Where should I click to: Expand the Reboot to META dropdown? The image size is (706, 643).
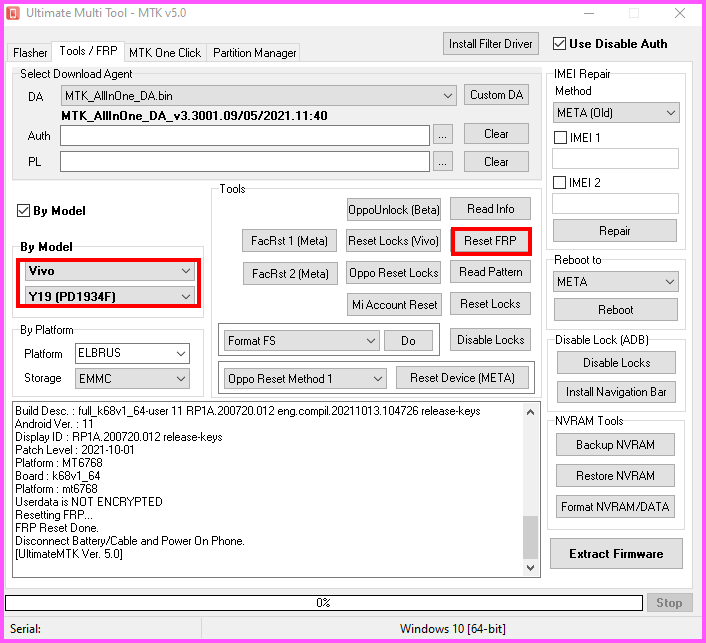pos(615,282)
